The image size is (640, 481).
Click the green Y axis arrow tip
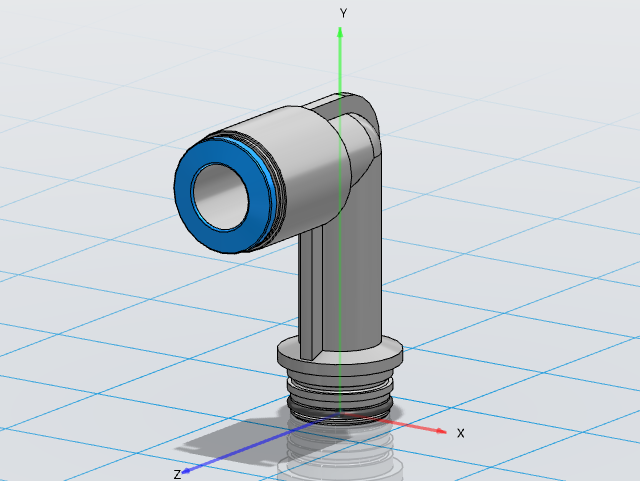[x=340, y=32]
